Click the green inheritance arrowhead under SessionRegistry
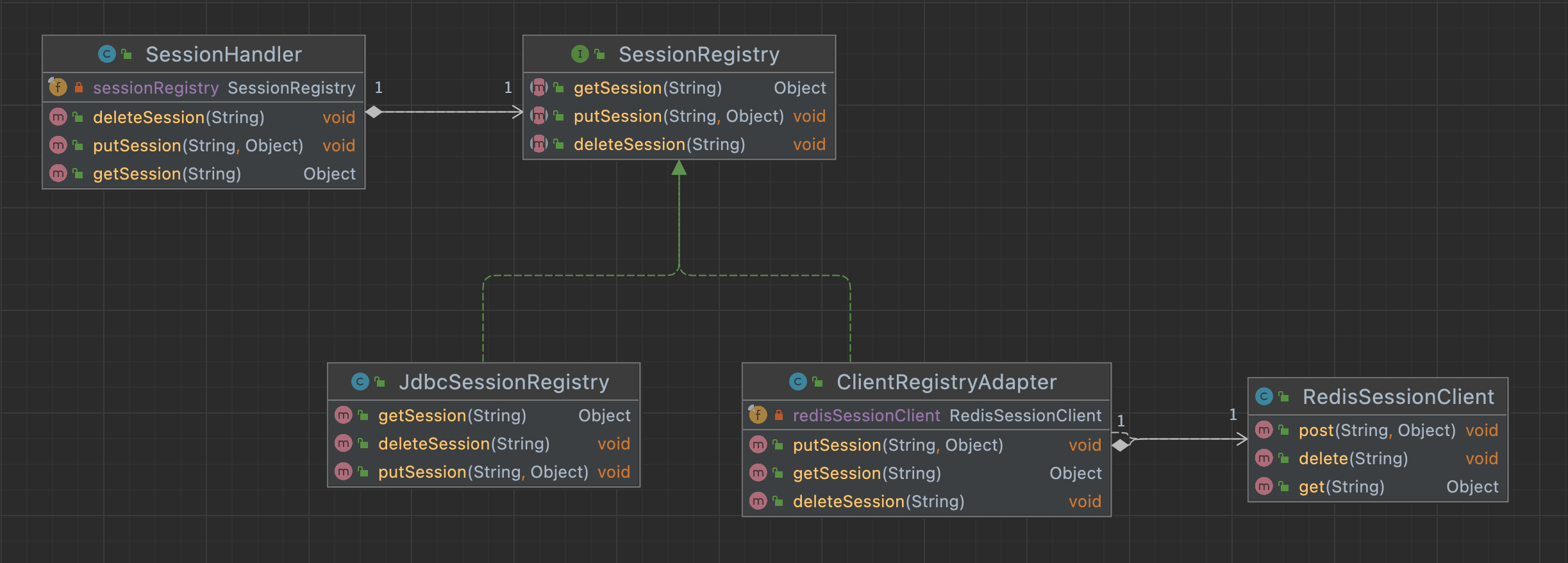The height and width of the screenshot is (563, 1568). tap(679, 168)
